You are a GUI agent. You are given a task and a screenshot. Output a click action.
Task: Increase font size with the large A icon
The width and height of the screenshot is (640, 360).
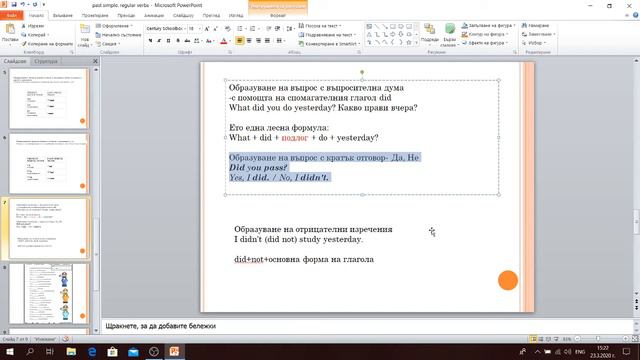pyautogui.click(x=207, y=29)
